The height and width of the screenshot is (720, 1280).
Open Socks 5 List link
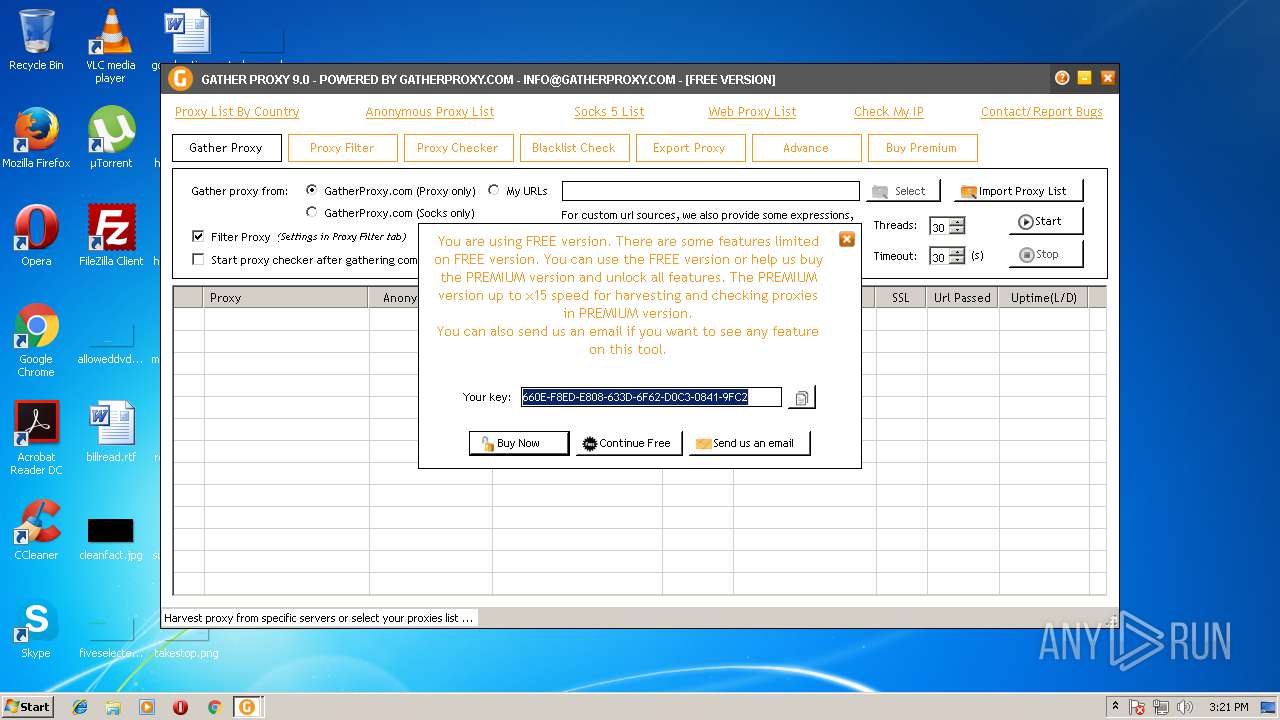coord(609,112)
